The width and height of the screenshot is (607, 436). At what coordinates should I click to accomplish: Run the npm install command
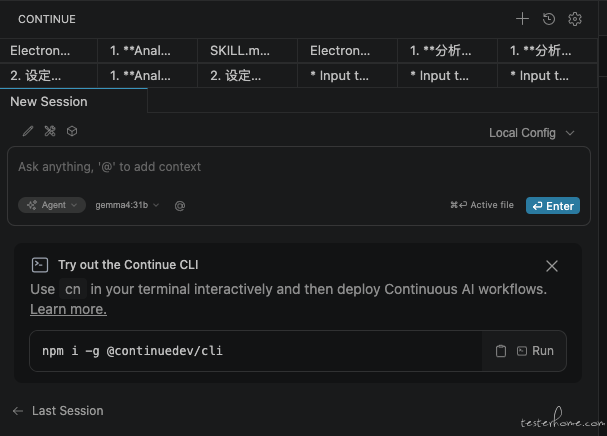pyautogui.click(x=535, y=351)
